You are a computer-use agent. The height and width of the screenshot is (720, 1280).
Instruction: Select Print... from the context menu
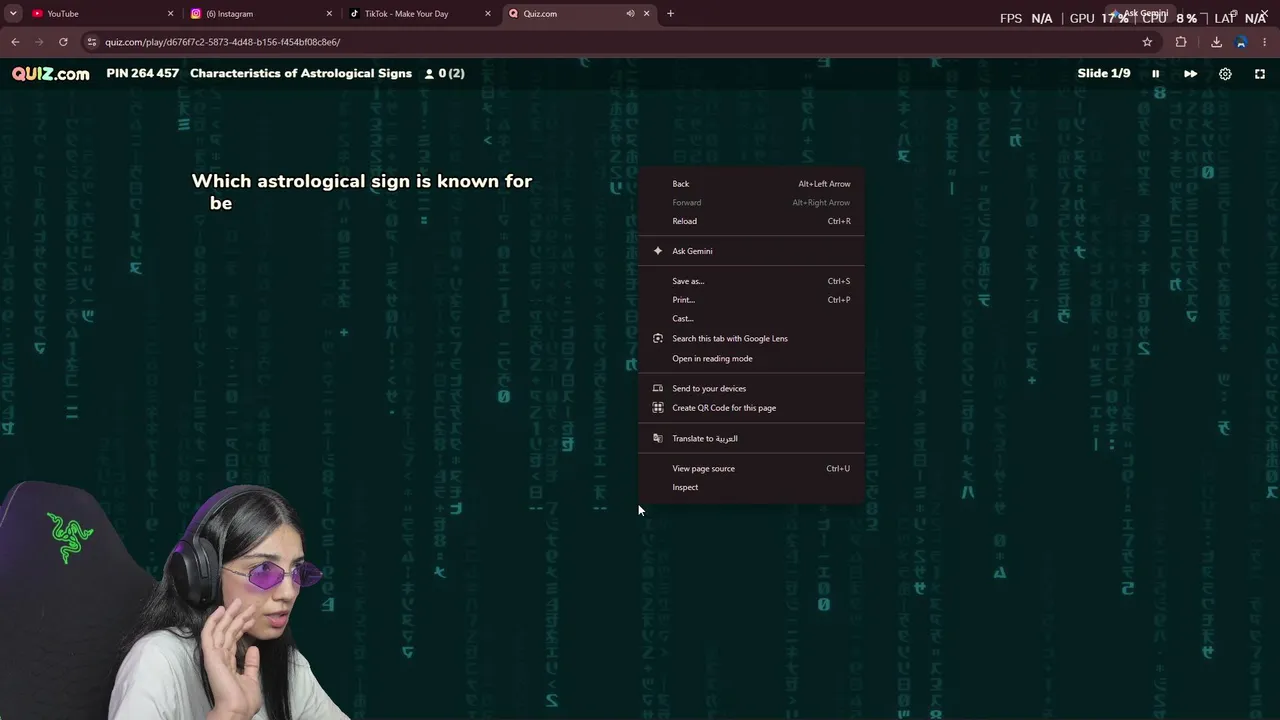pyautogui.click(x=751, y=300)
